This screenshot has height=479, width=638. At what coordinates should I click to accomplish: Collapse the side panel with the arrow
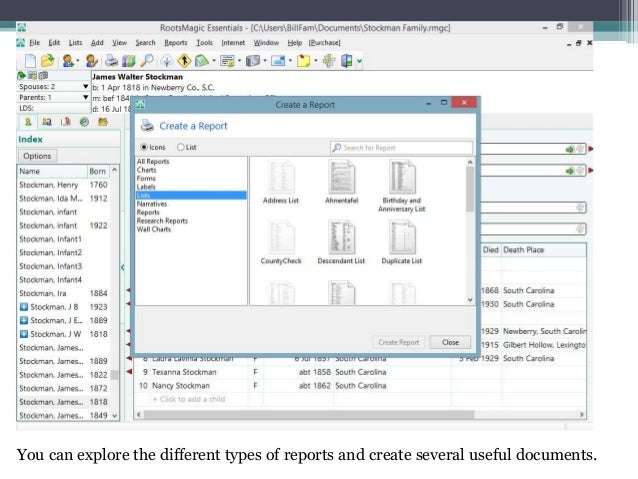[x=123, y=267]
